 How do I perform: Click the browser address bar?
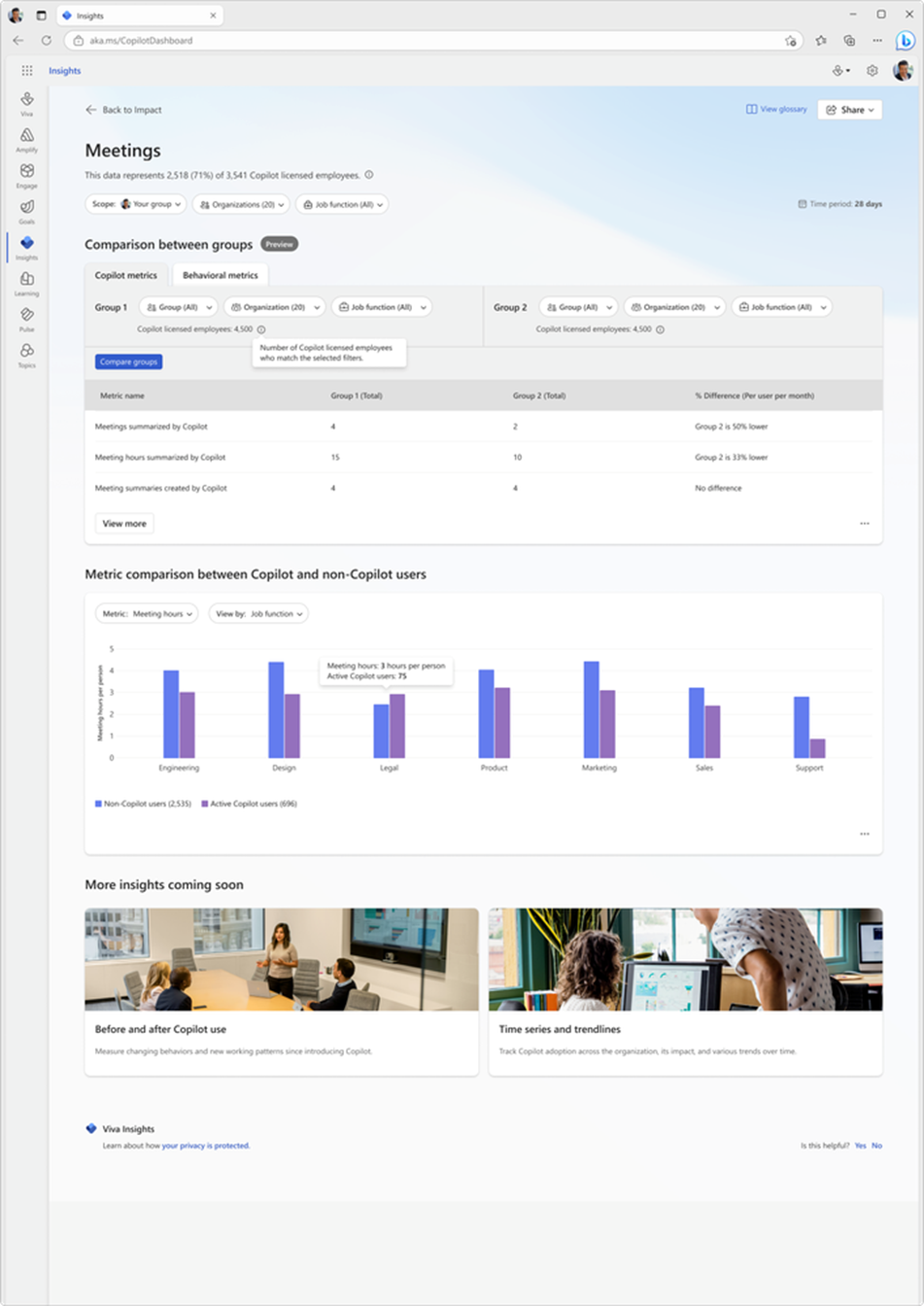pos(432,41)
